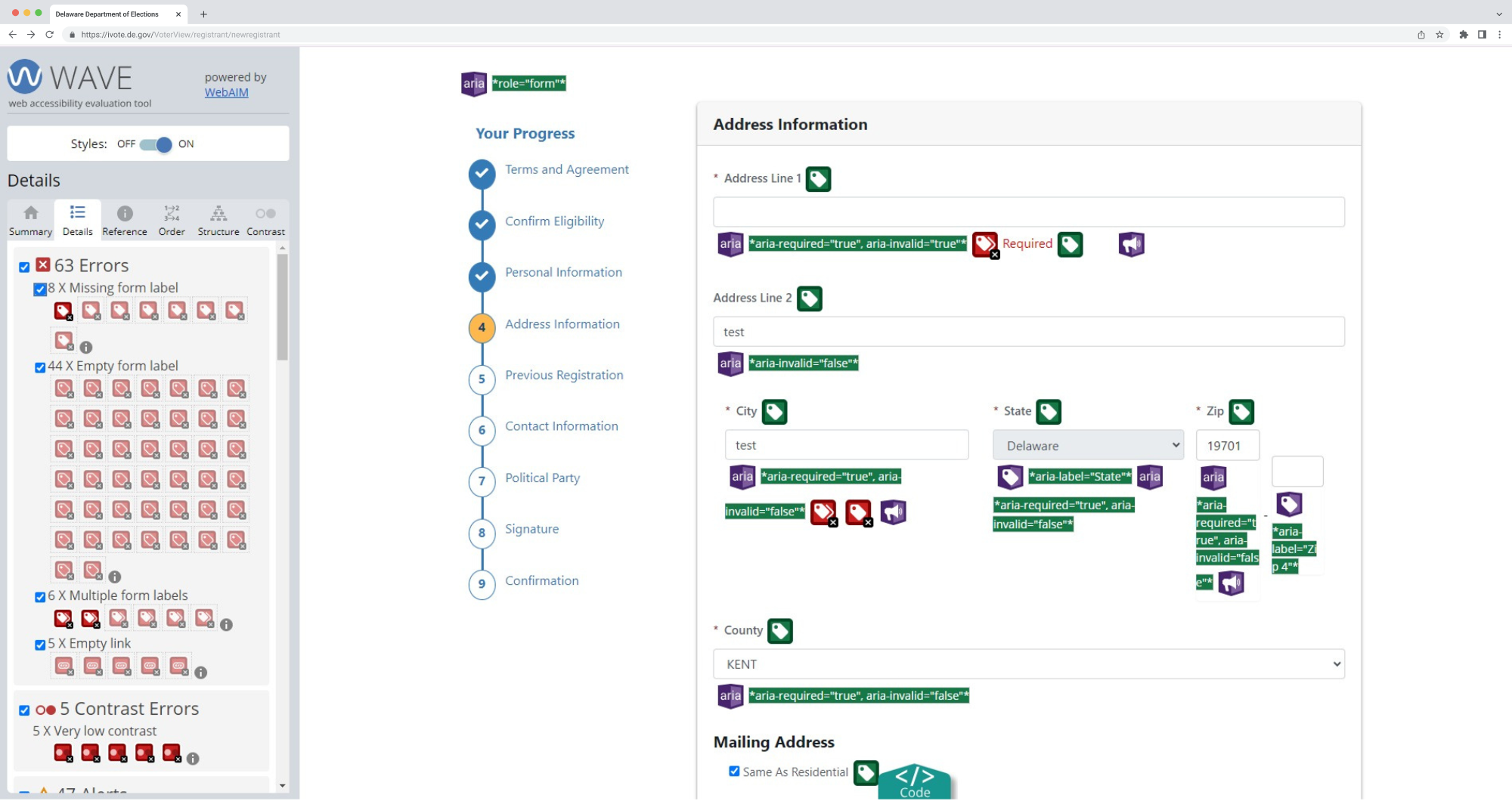The height and width of the screenshot is (801, 1512).
Task: Go to Personal Information progress step
Action: [563, 272]
